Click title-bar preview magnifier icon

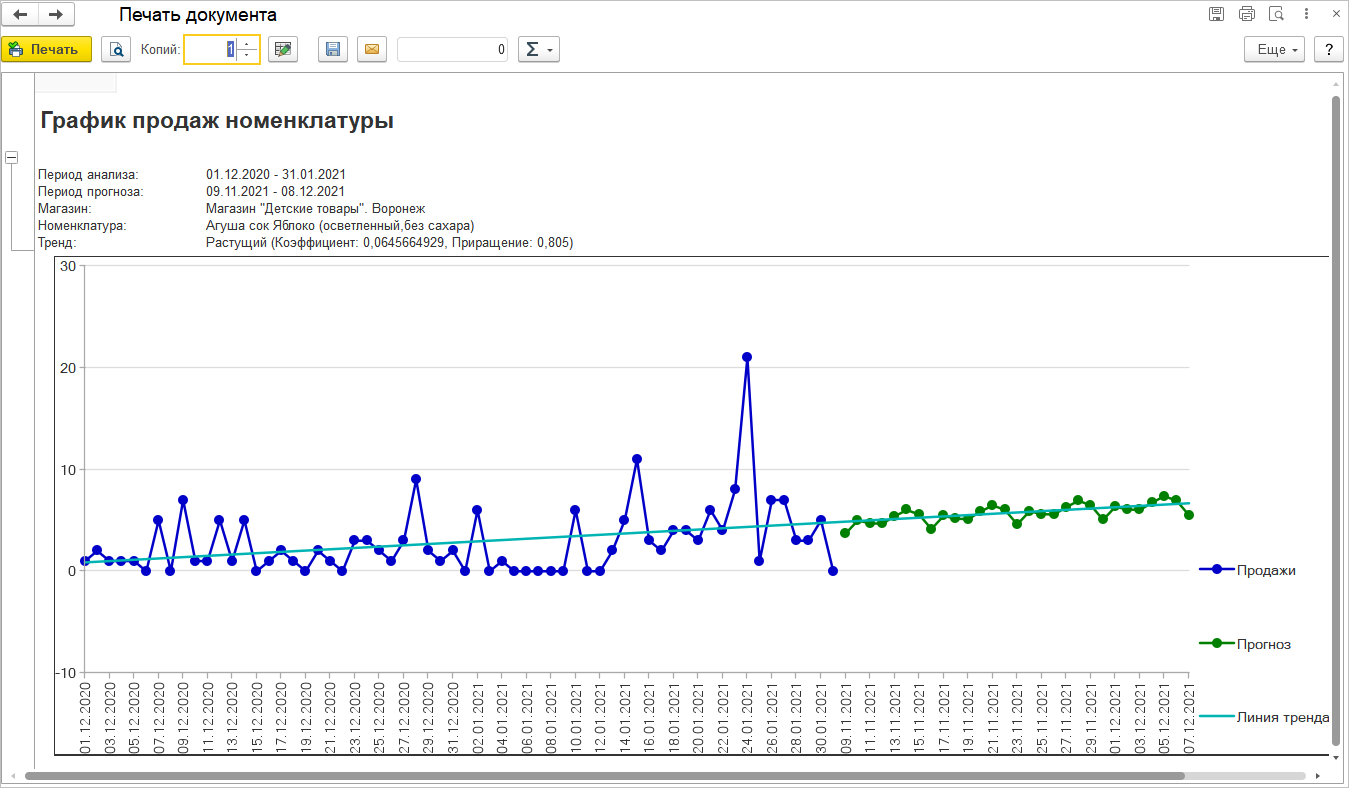point(1276,14)
